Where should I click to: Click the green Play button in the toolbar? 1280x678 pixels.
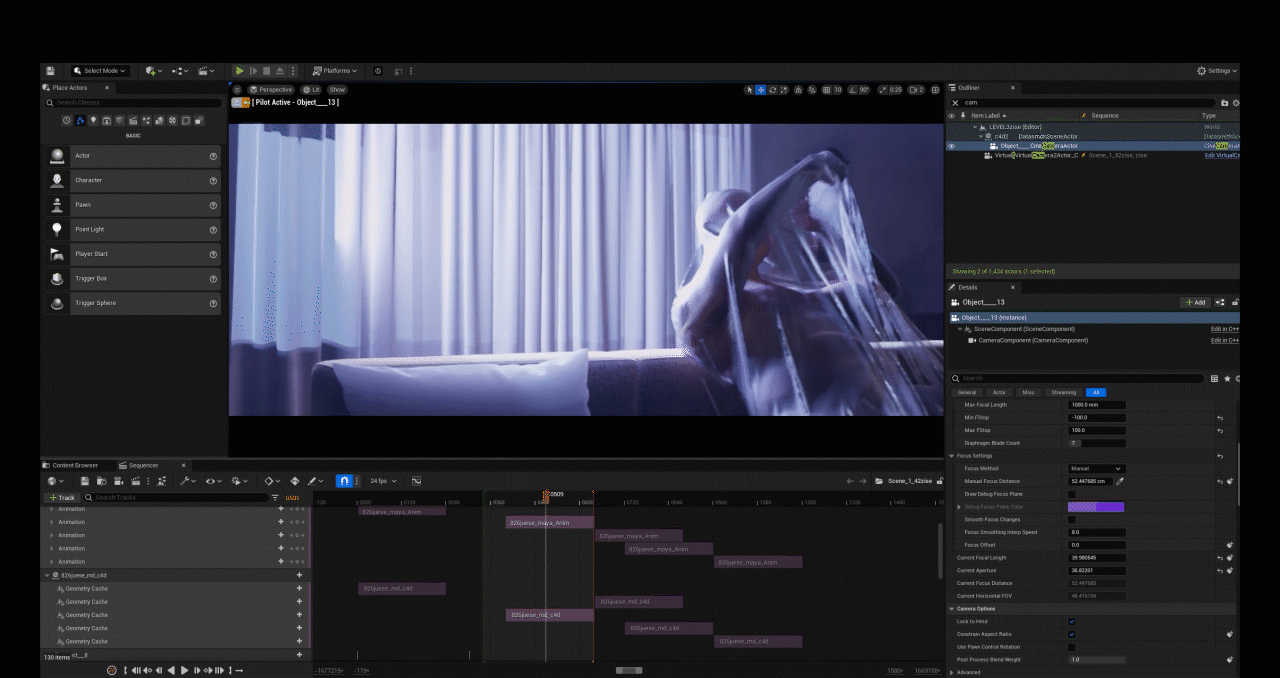[239, 71]
